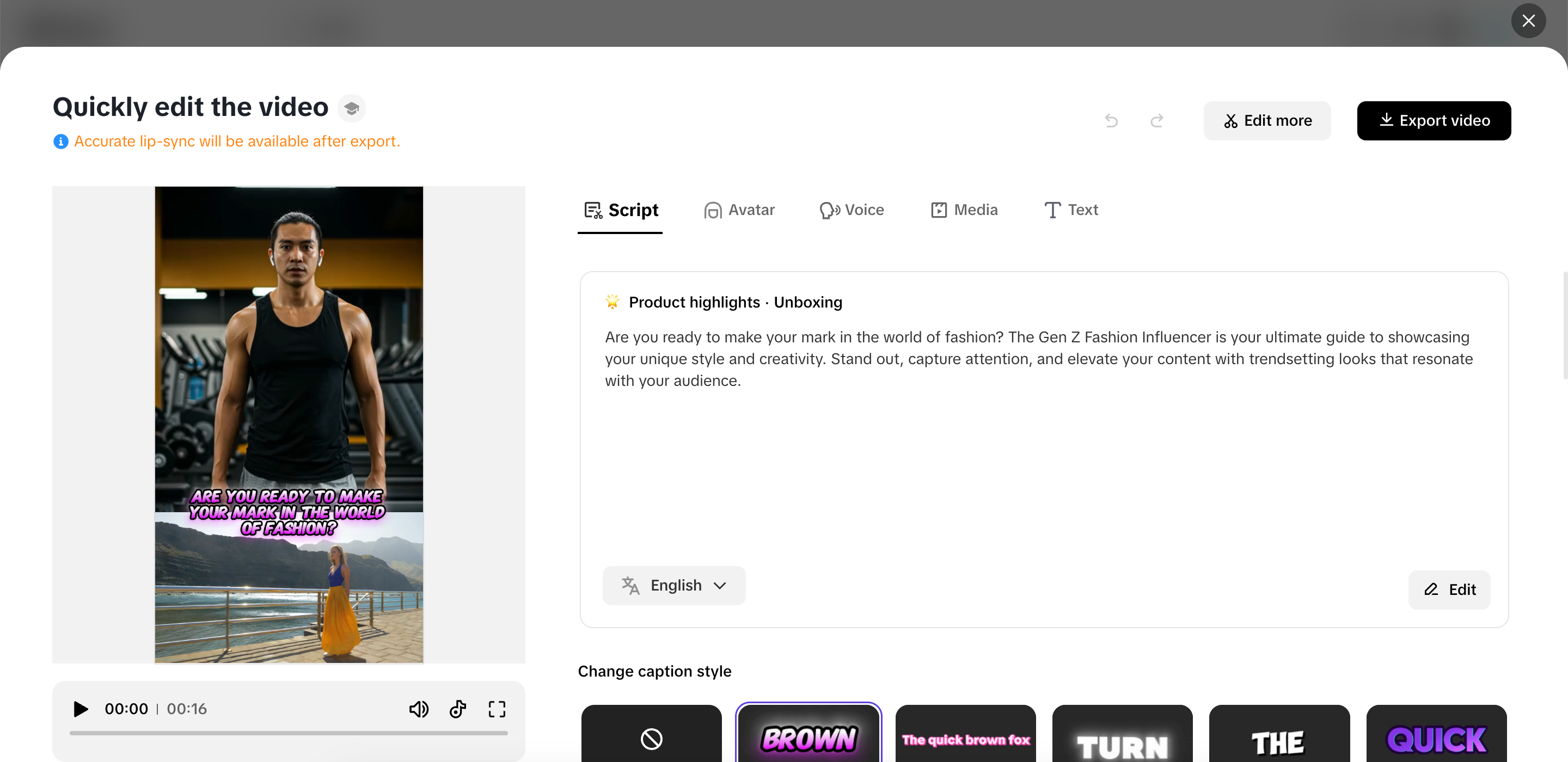Image resolution: width=1568 pixels, height=762 pixels.
Task: Open the tutorial graduation cap icon
Action: tap(351, 108)
